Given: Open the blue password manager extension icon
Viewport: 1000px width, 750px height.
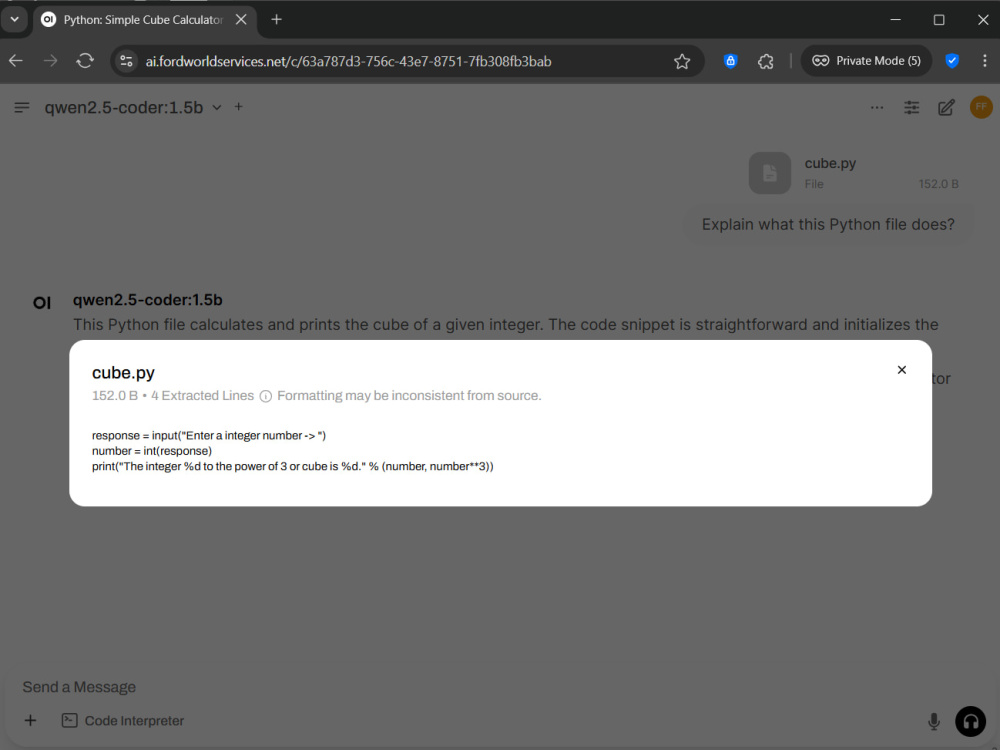Looking at the screenshot, I should coord(731,61).
